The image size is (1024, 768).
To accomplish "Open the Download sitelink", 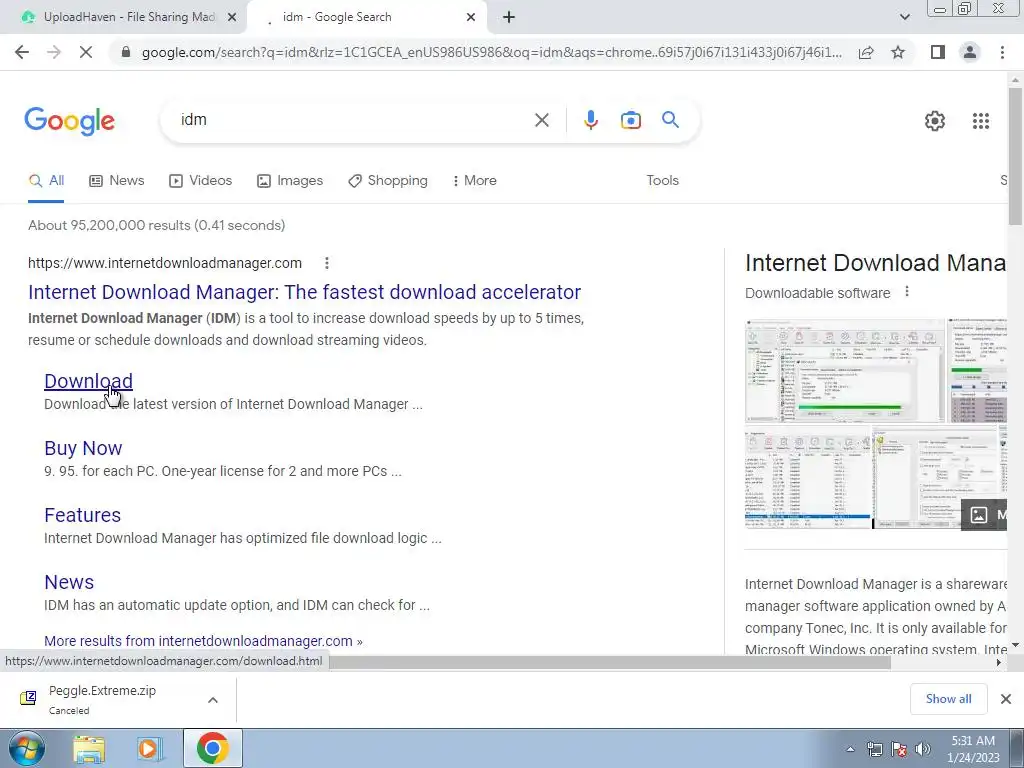I will tap(88, 381).
